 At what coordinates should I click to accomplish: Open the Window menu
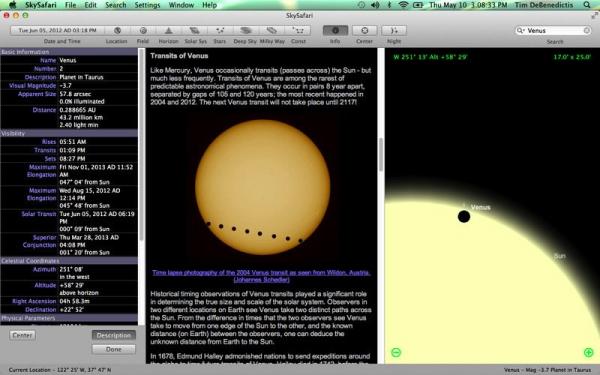tap(181, 5)
